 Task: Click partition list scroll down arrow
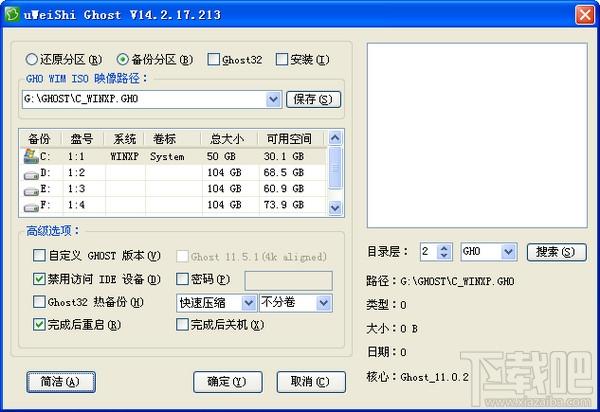[x=335, y=208]
